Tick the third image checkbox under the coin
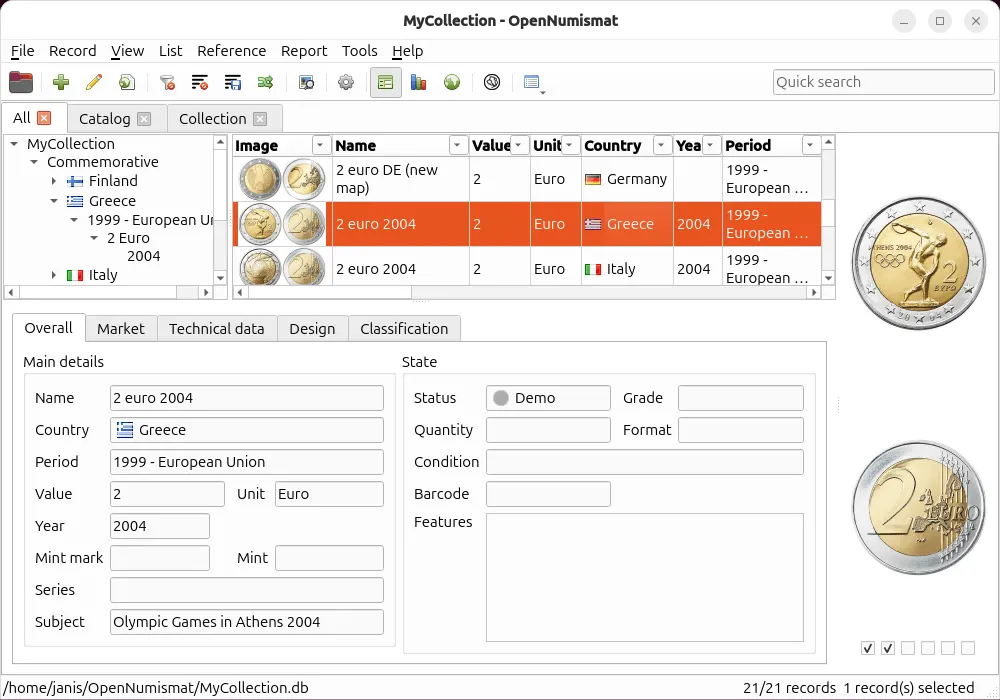The height and width of the screenshot is (700, 1000). pyautogui.click(x=908, y=648)
